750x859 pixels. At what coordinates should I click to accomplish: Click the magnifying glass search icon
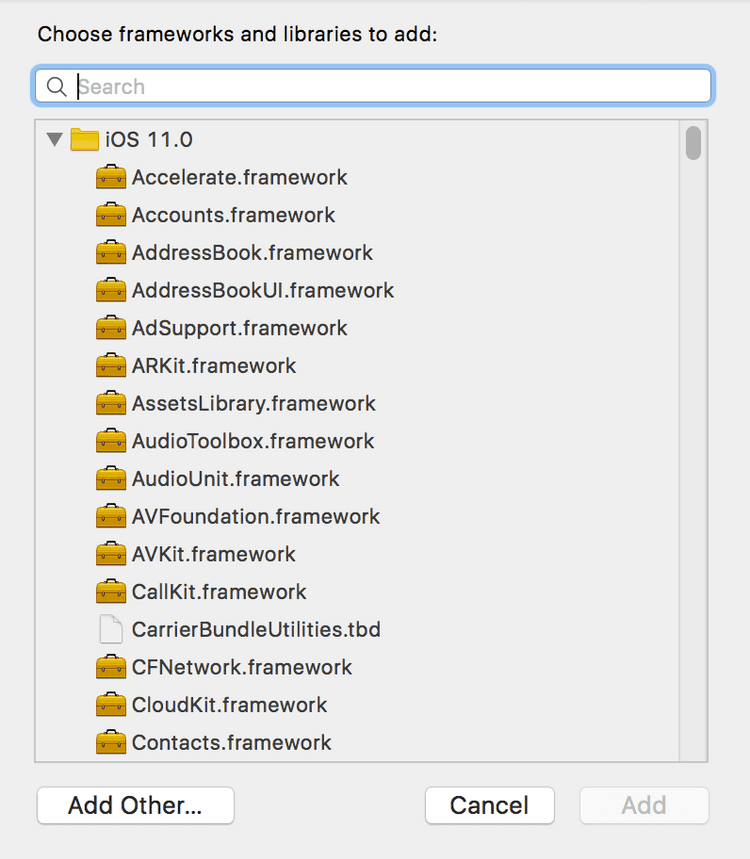(56, 87)
